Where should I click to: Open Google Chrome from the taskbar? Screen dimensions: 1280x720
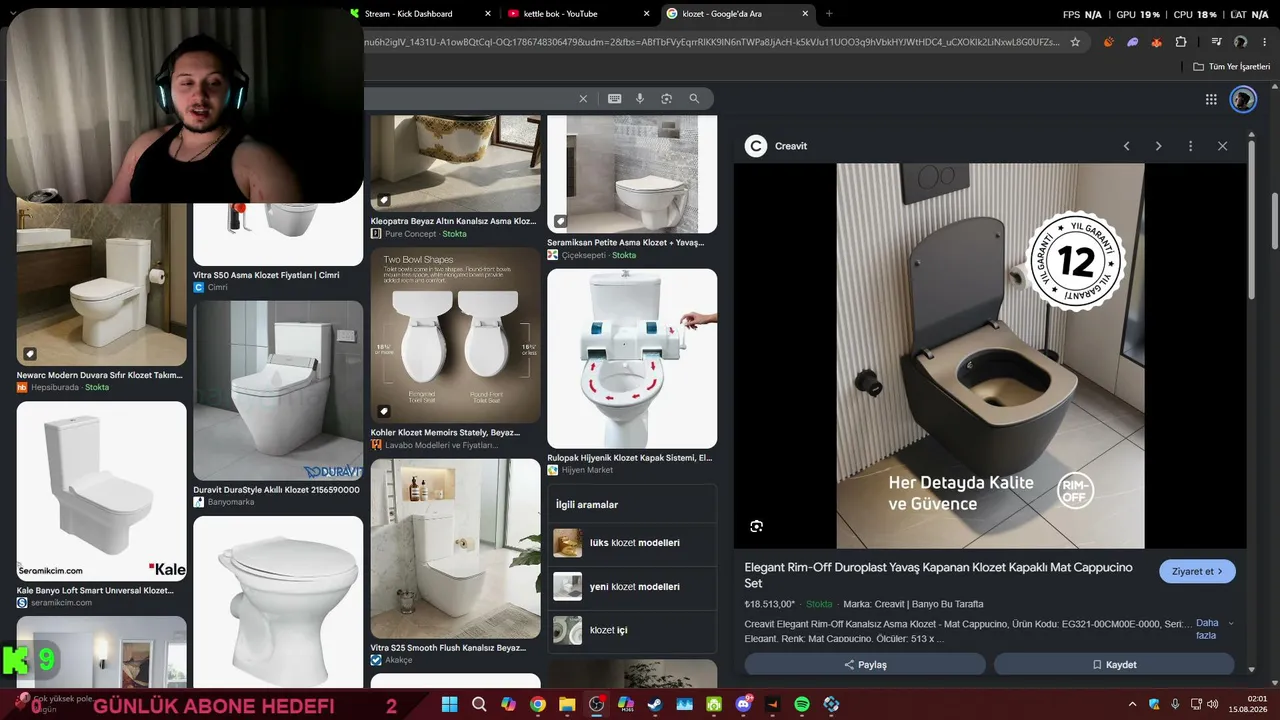click(538, 704)
